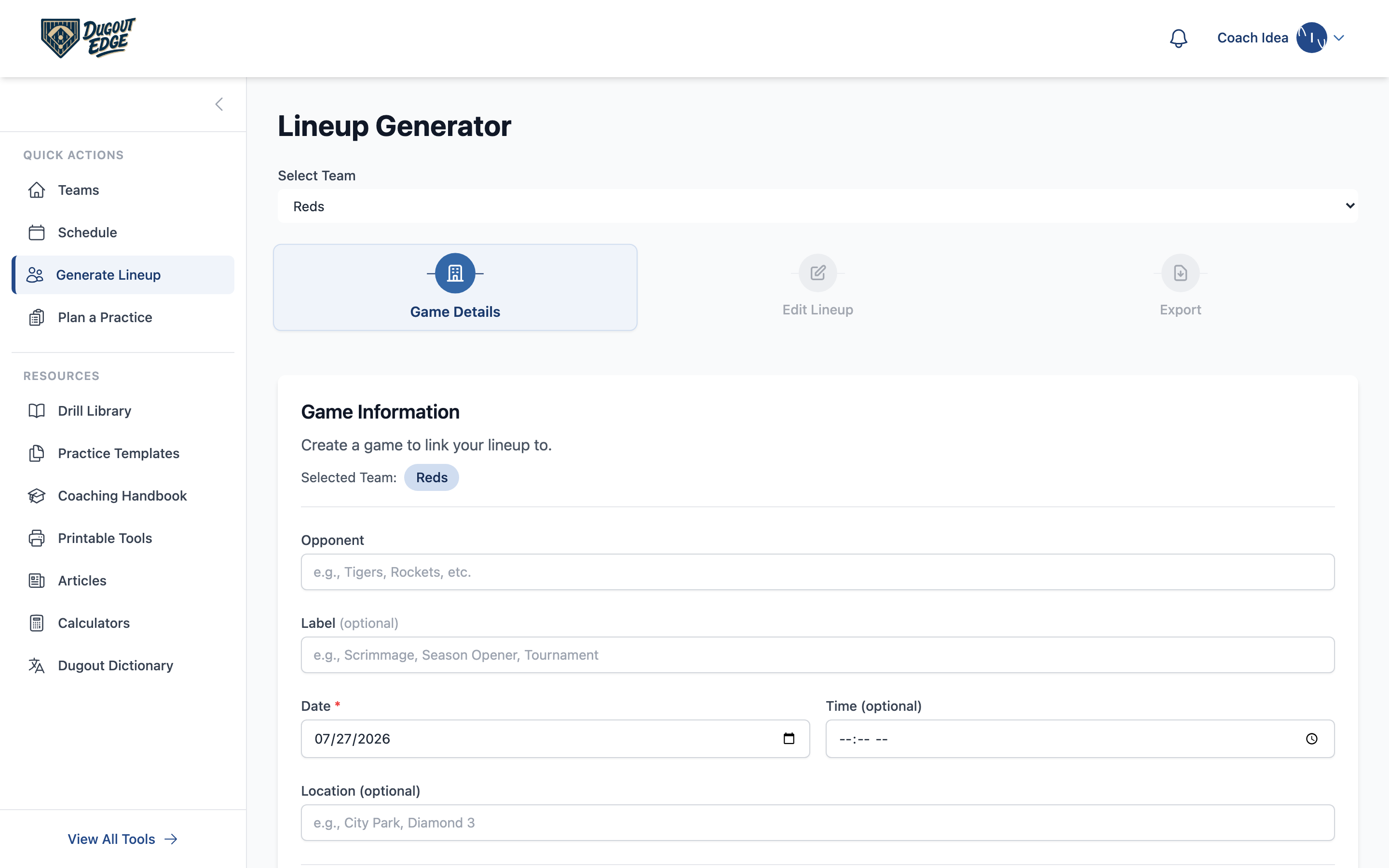Click the Dugout Dictionary translate icon

[37, 666]
